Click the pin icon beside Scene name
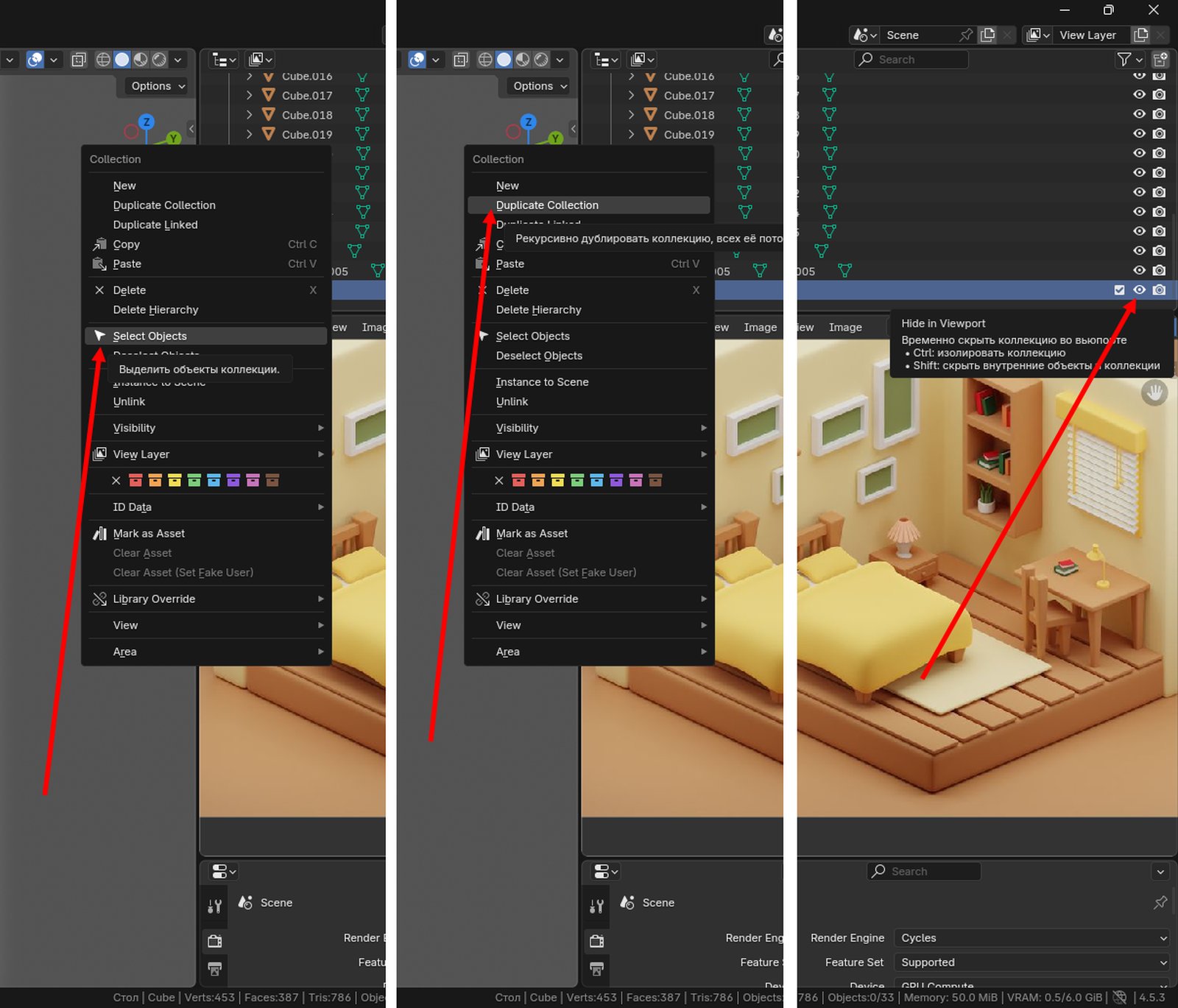Image resolution: width=1178 pixels, height=1008 pixels. 966,35
